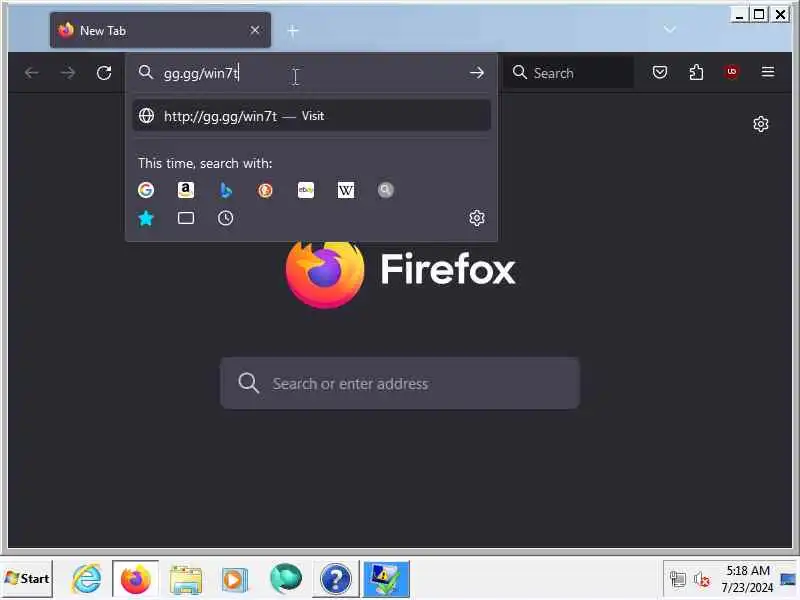Select the gray magnifier search engine
This screenshot has width=800, height=600.
[x=385, y=190]
